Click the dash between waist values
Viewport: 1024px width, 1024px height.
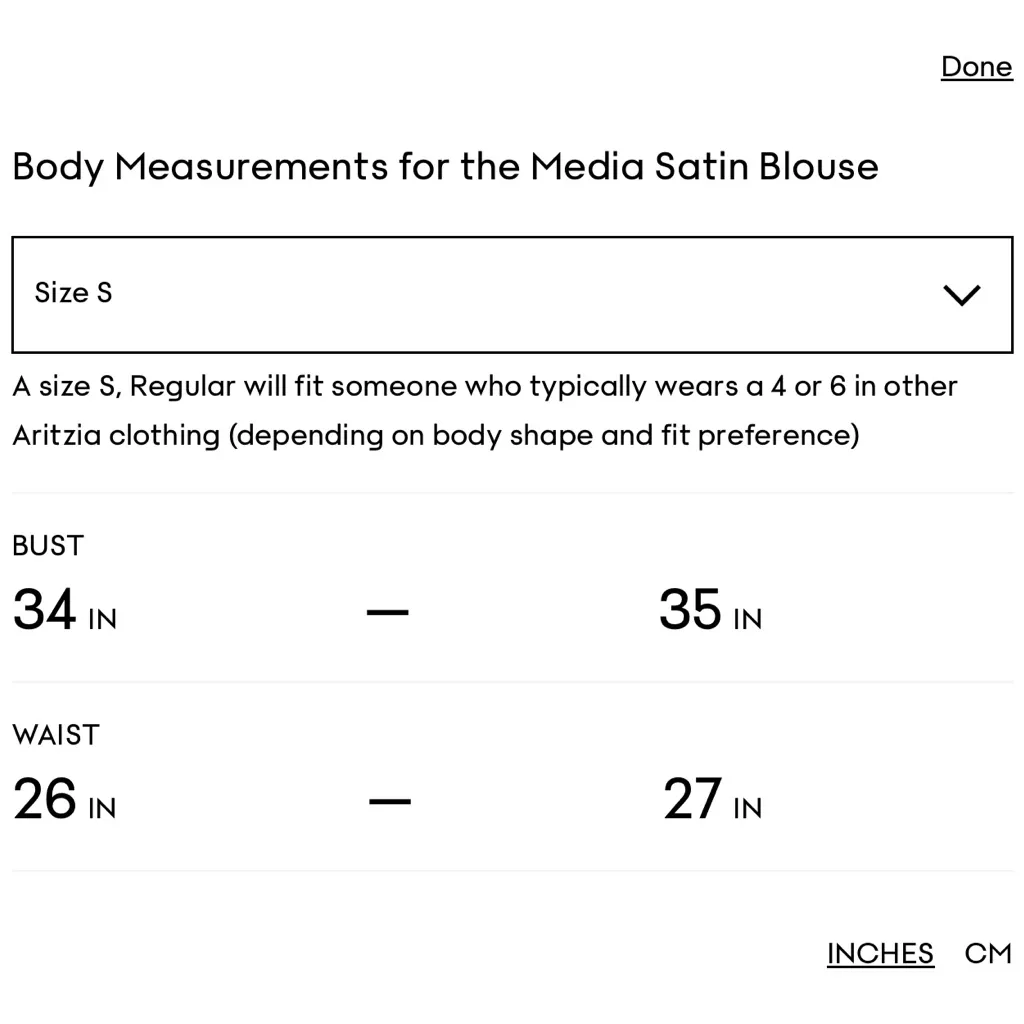point(389,800)
